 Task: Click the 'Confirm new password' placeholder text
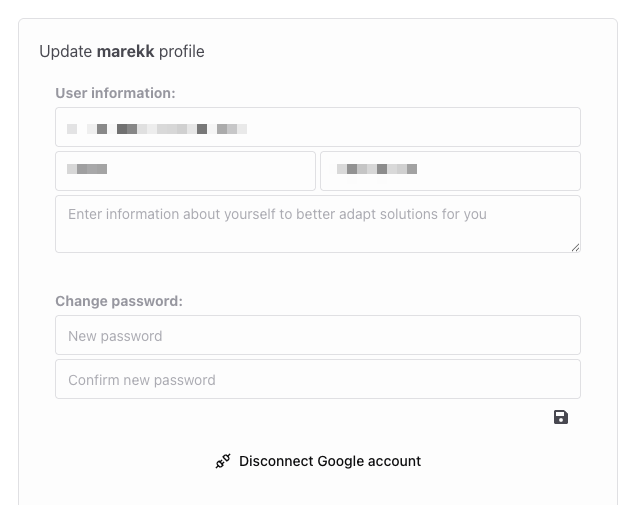point(142,380)
